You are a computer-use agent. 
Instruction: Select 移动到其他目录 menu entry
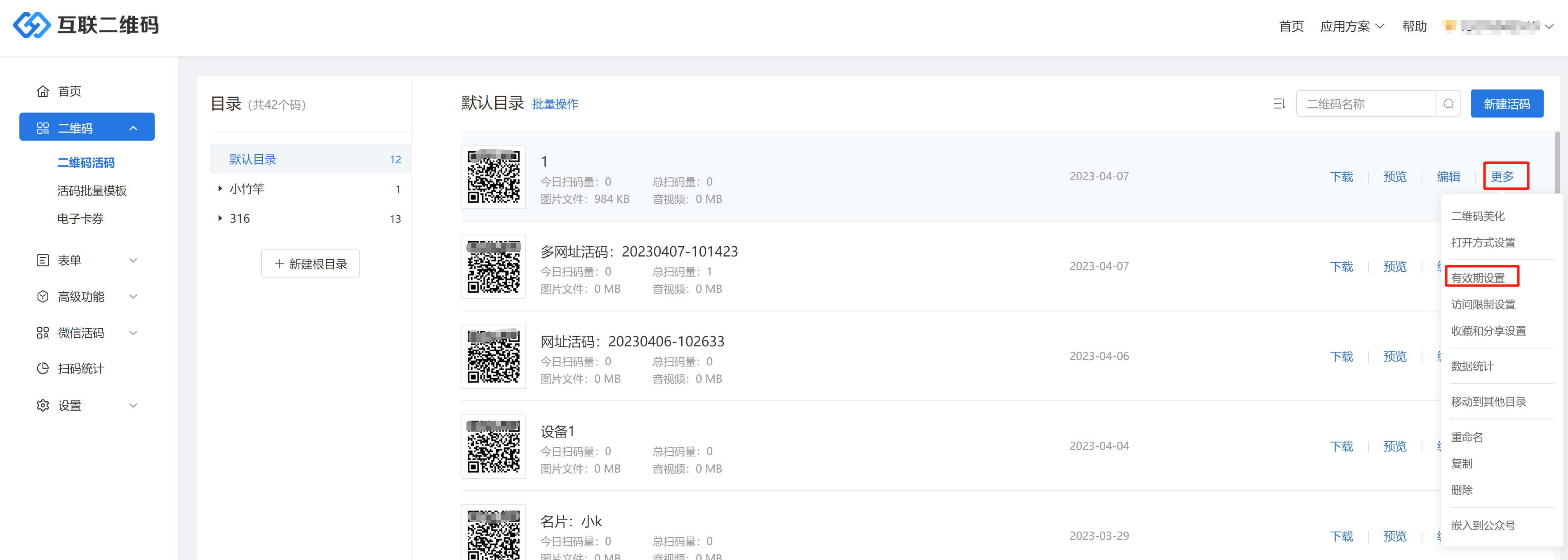(1488, 402)
